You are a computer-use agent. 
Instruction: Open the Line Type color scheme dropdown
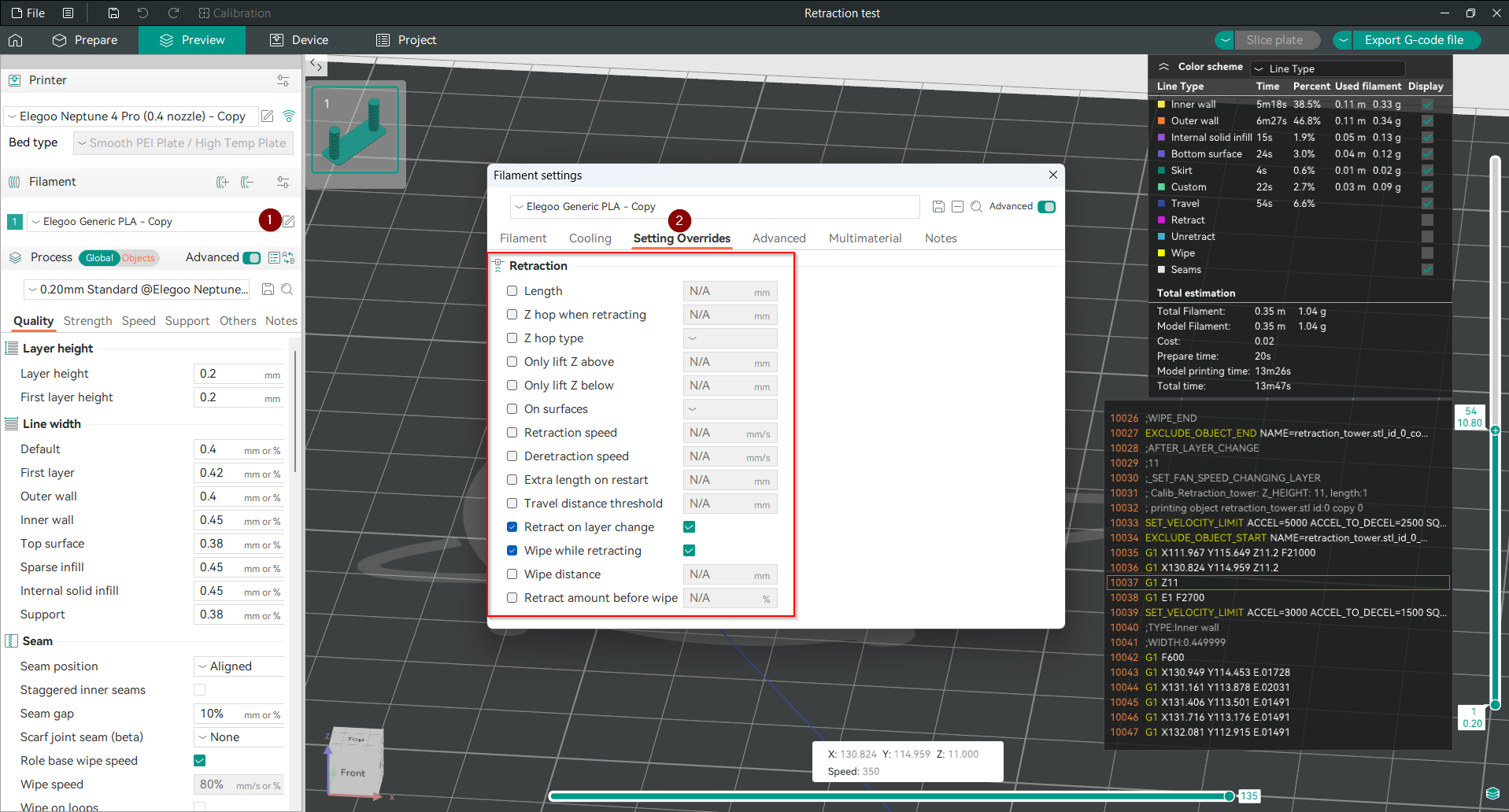pos(1328,68)
